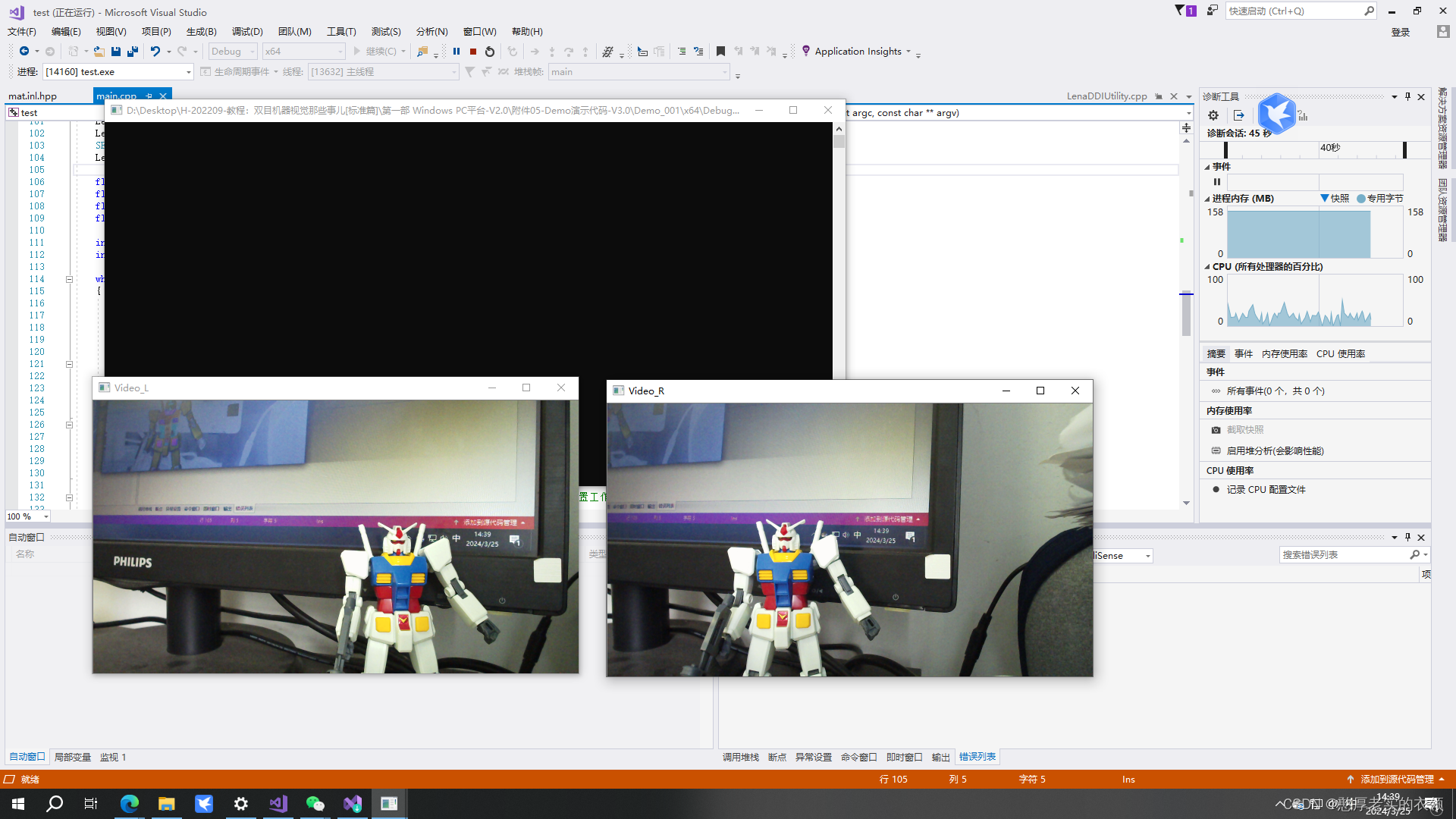
Task: Collapse the Process Memory graph section
Action: tap(1207, 199)
